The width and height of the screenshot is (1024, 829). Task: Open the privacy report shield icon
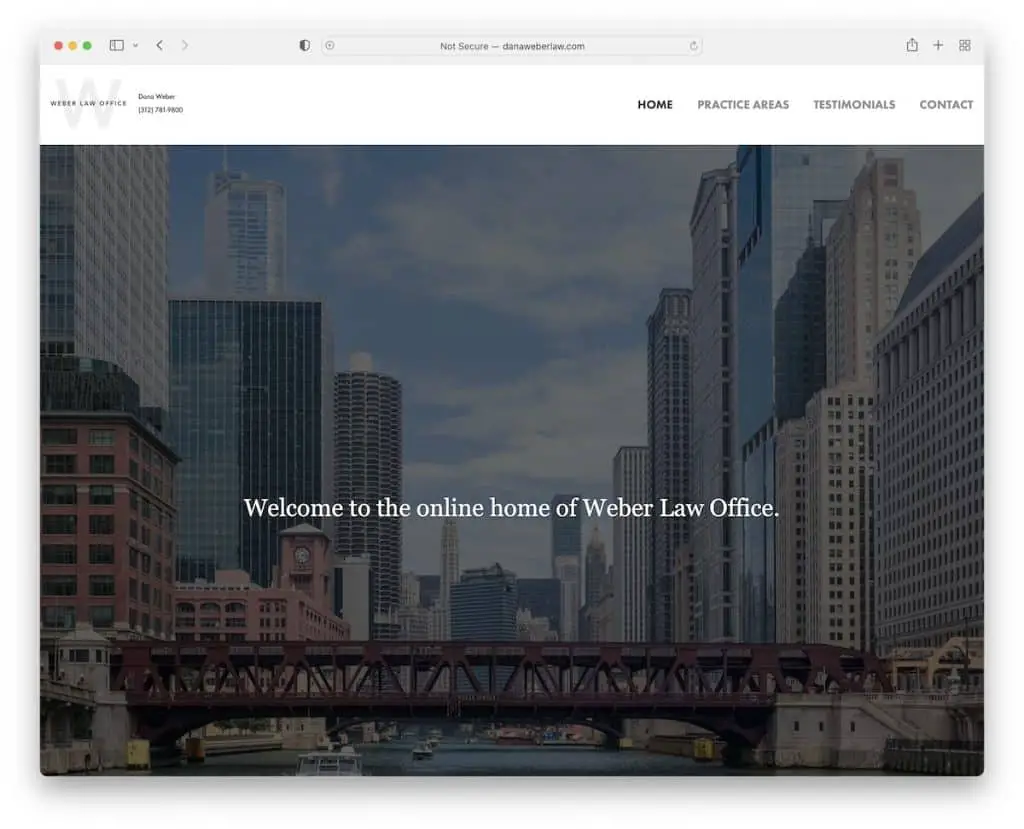pos(304,45)
